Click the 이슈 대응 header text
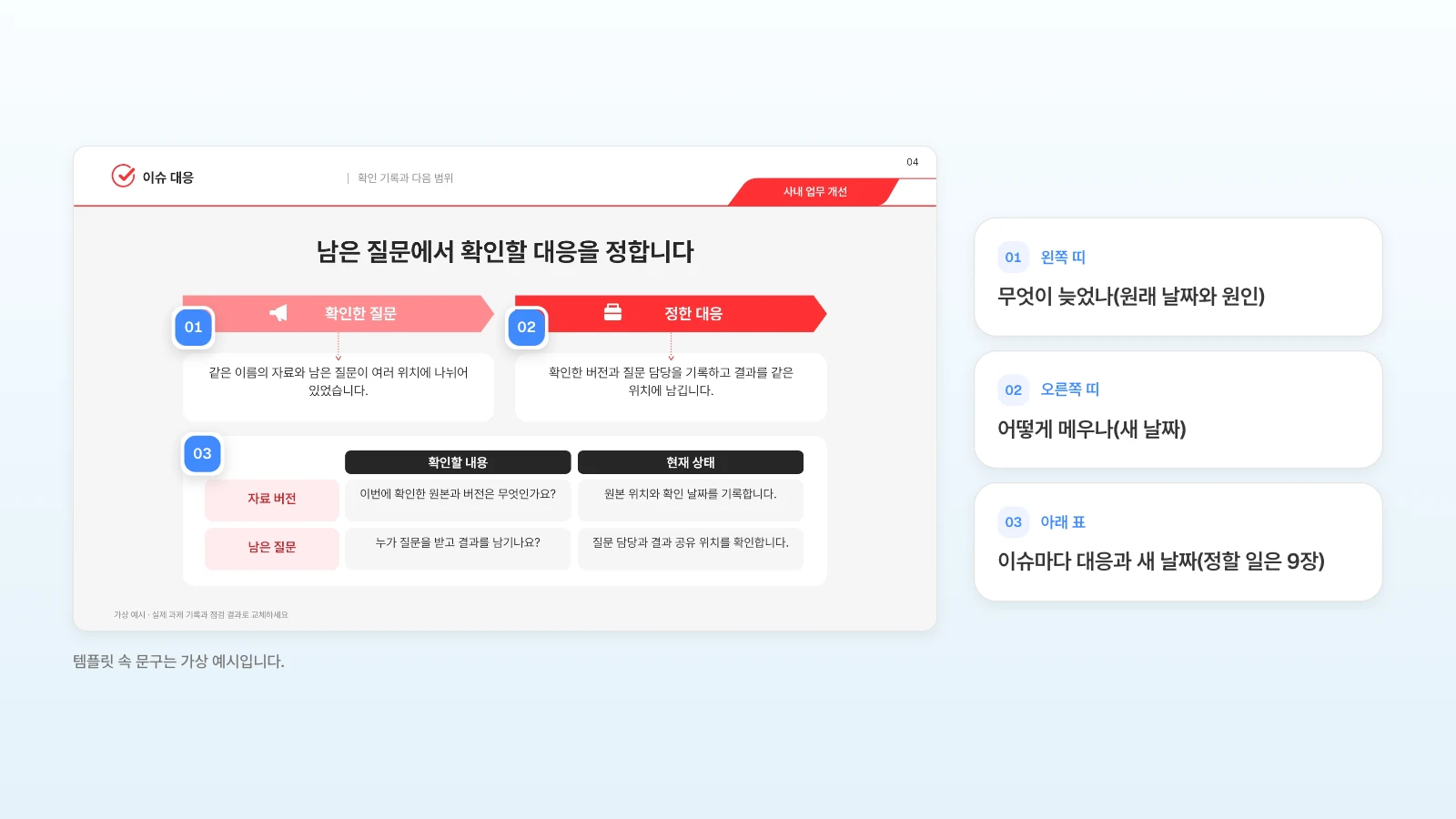Viewport: 1456px width, 819px height. coord(168,177)
